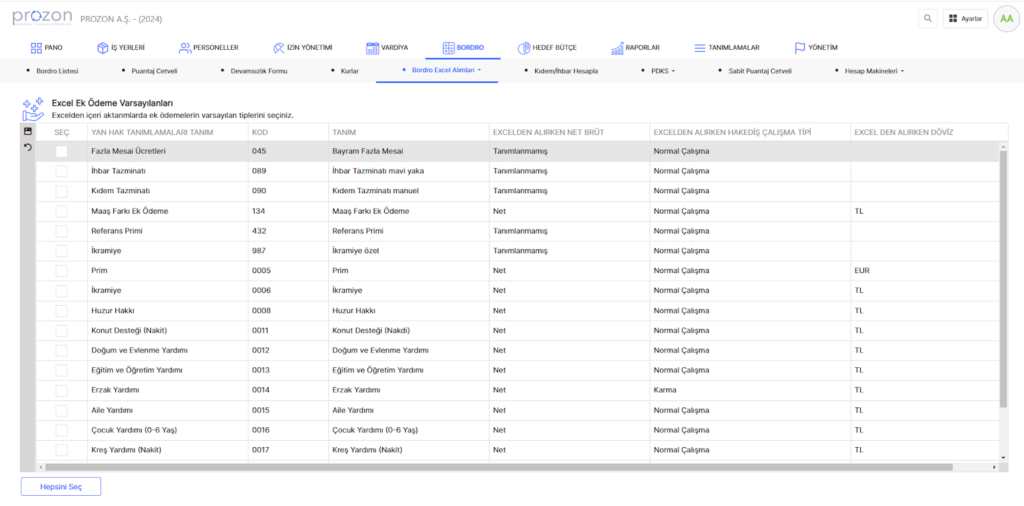Open the Ayarlar settings button

966,18
